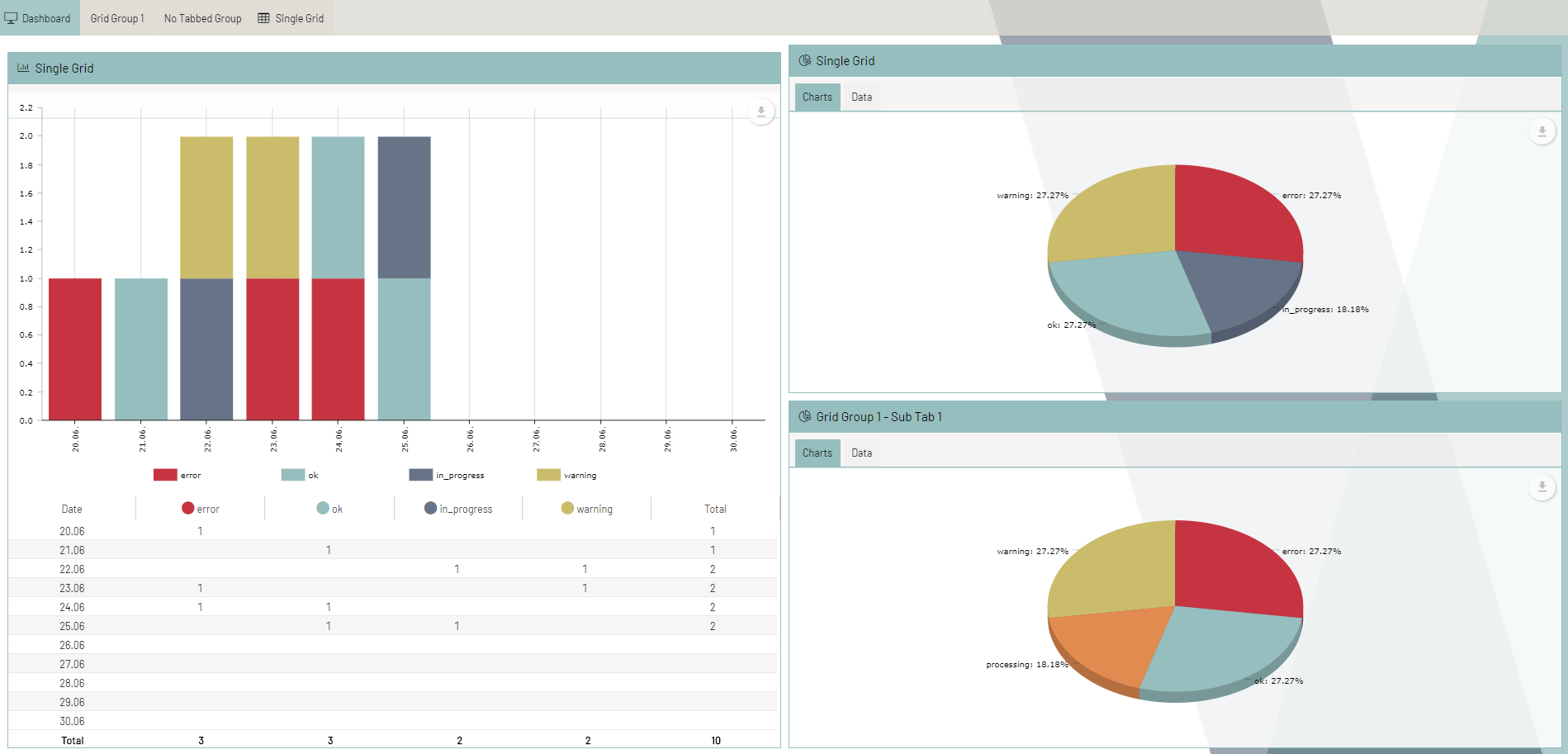Click the grid icon next to the Single Grid nav tab

(263, 17)
